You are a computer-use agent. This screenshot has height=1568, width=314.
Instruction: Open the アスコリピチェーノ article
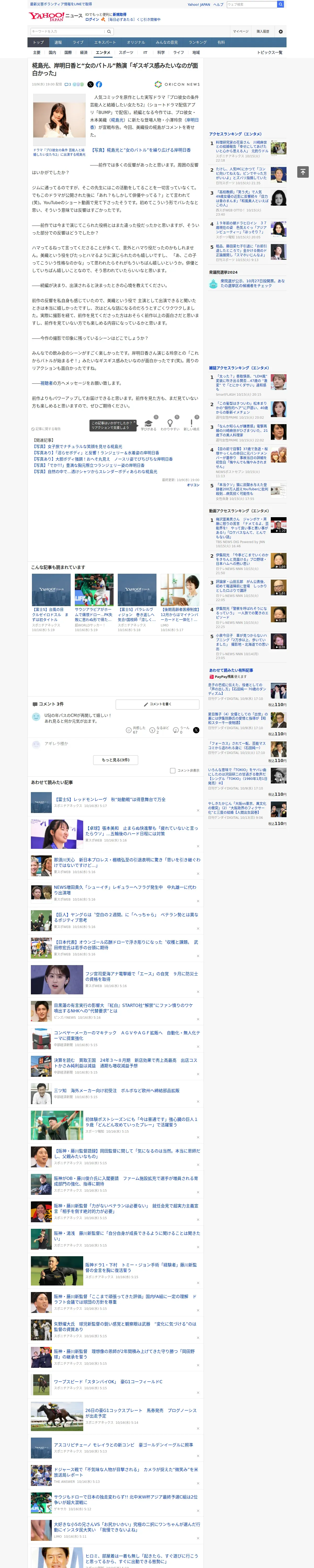click(x=123, y=1444)
